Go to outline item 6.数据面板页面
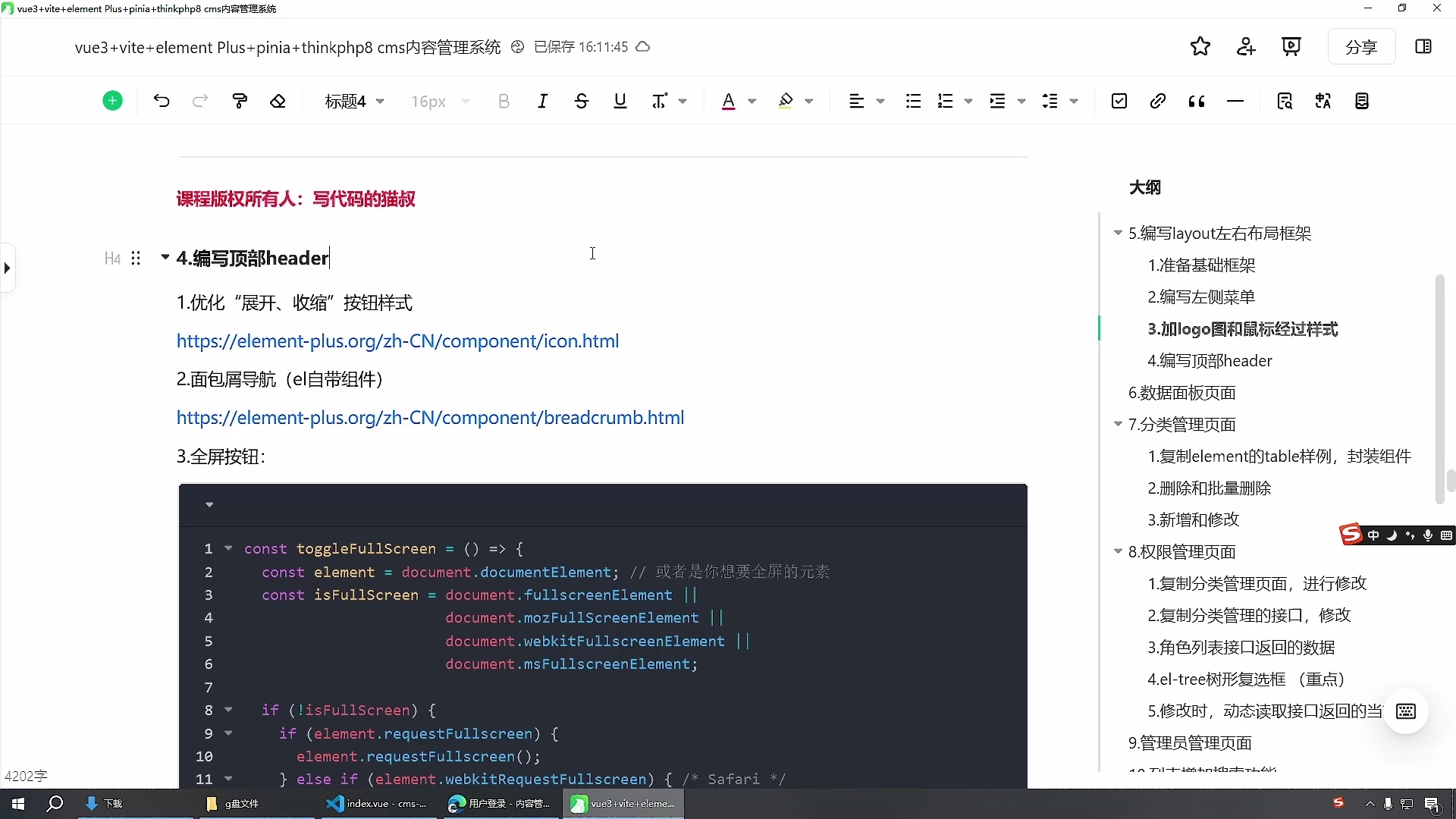The width and height of the screenshot is (1456, 819). coord(1181,393)
